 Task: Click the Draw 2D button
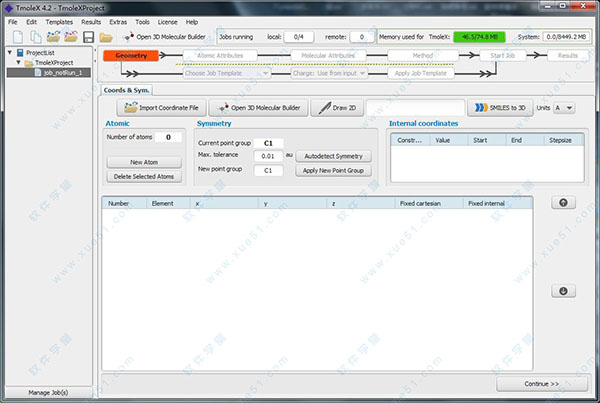tap(337, 108)
